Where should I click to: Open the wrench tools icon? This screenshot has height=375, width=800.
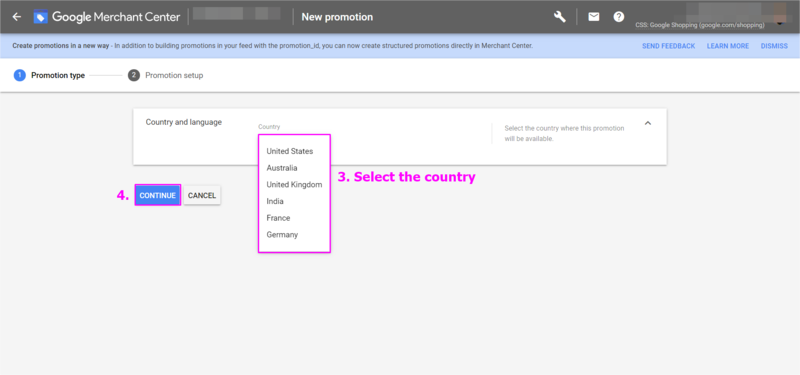point(560,17)
